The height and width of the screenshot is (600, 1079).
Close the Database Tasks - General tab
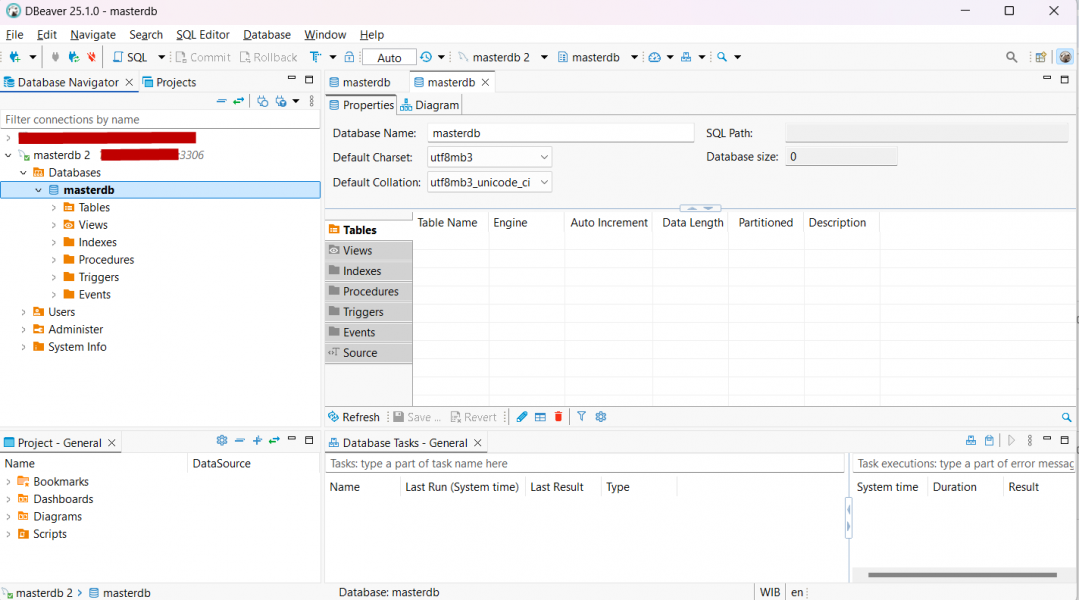[478, 443]
